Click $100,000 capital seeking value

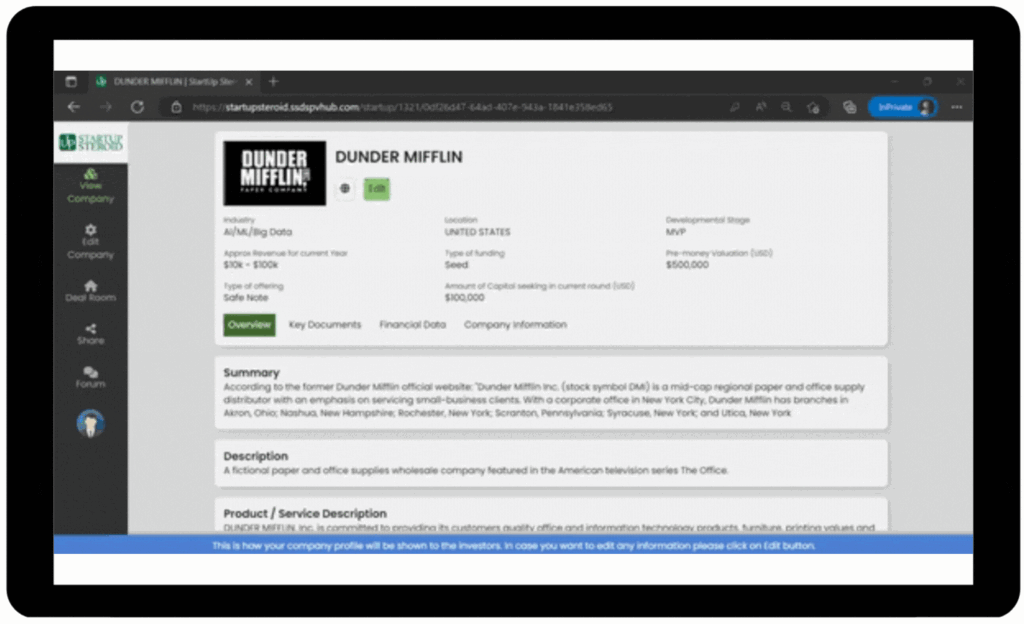click(465, 298)
